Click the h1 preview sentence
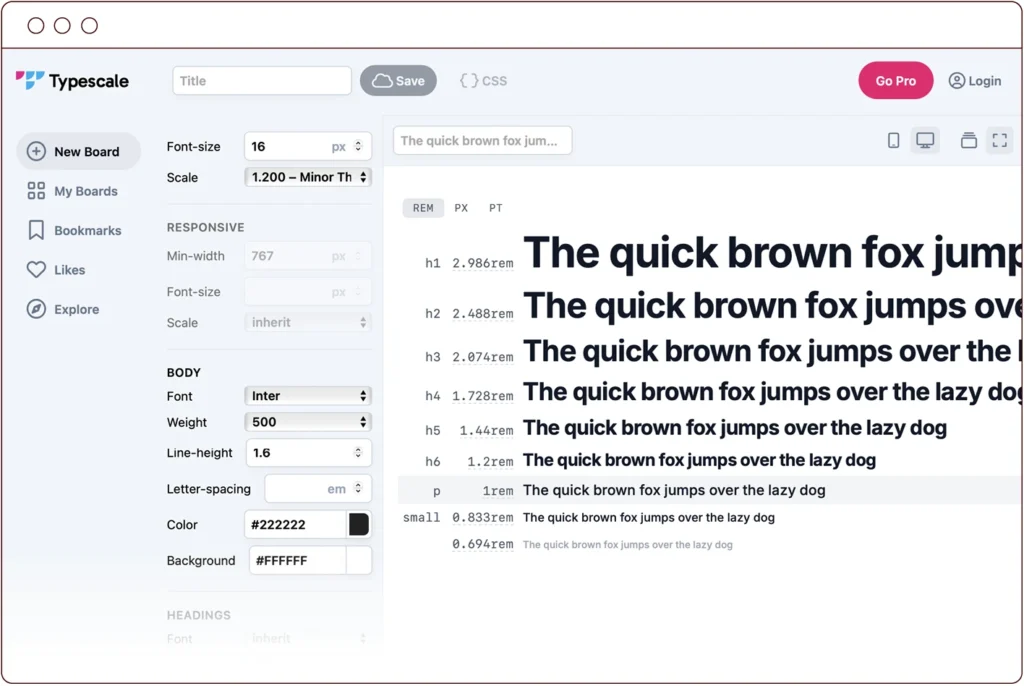 (x=773, y=253)
